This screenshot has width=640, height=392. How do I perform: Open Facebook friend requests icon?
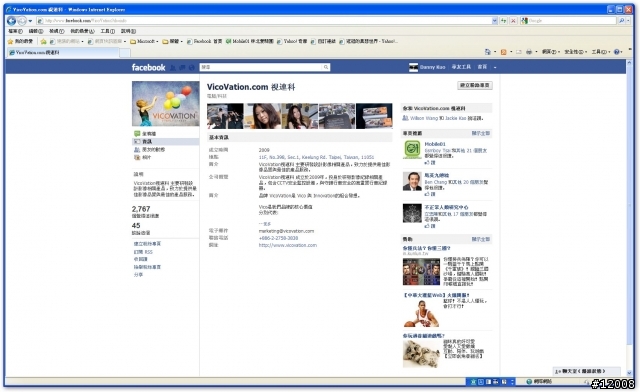click(x=173, y=67)
